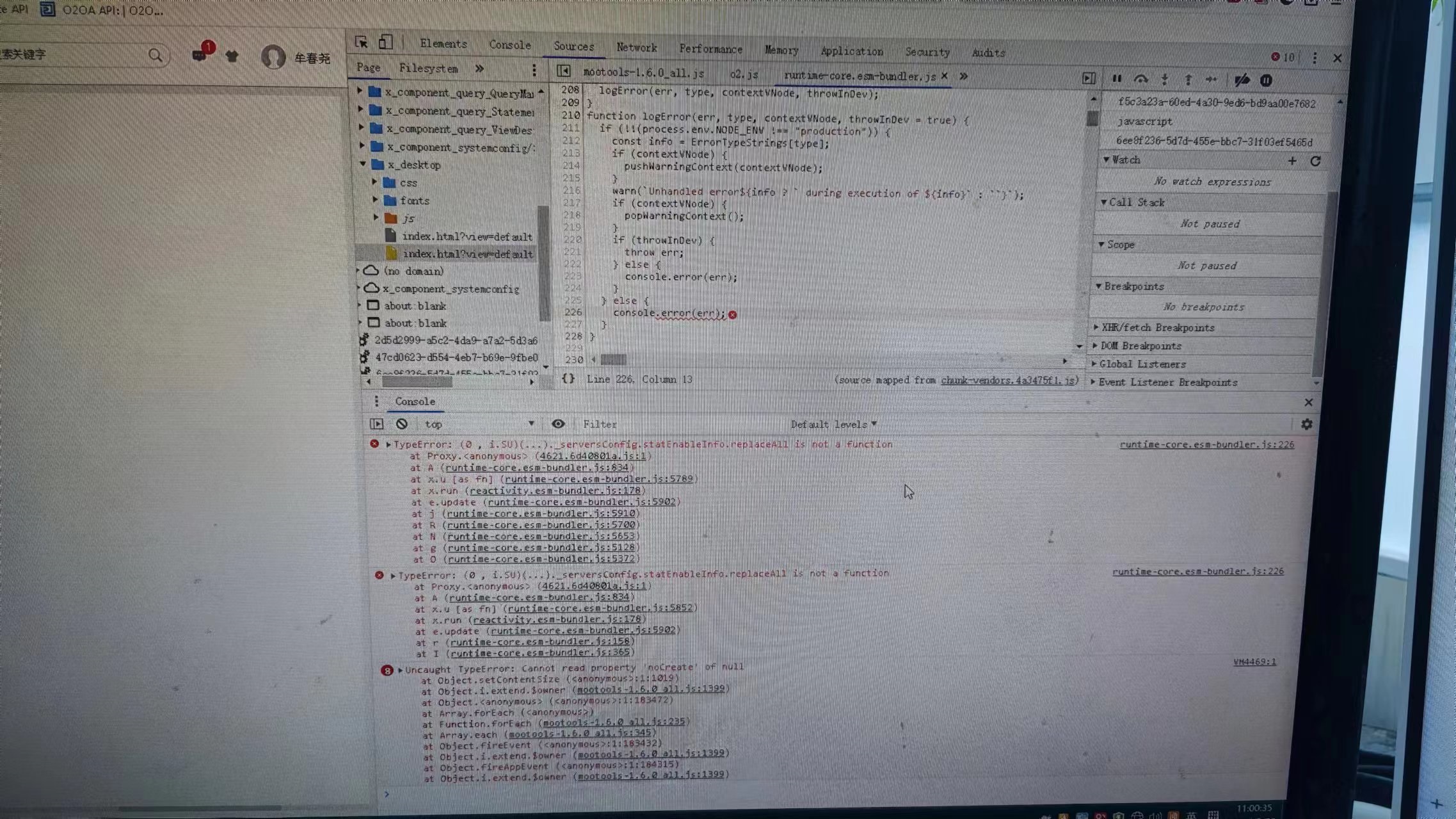Open the chunk-vendors source mapped link

tap(1007, 380)
